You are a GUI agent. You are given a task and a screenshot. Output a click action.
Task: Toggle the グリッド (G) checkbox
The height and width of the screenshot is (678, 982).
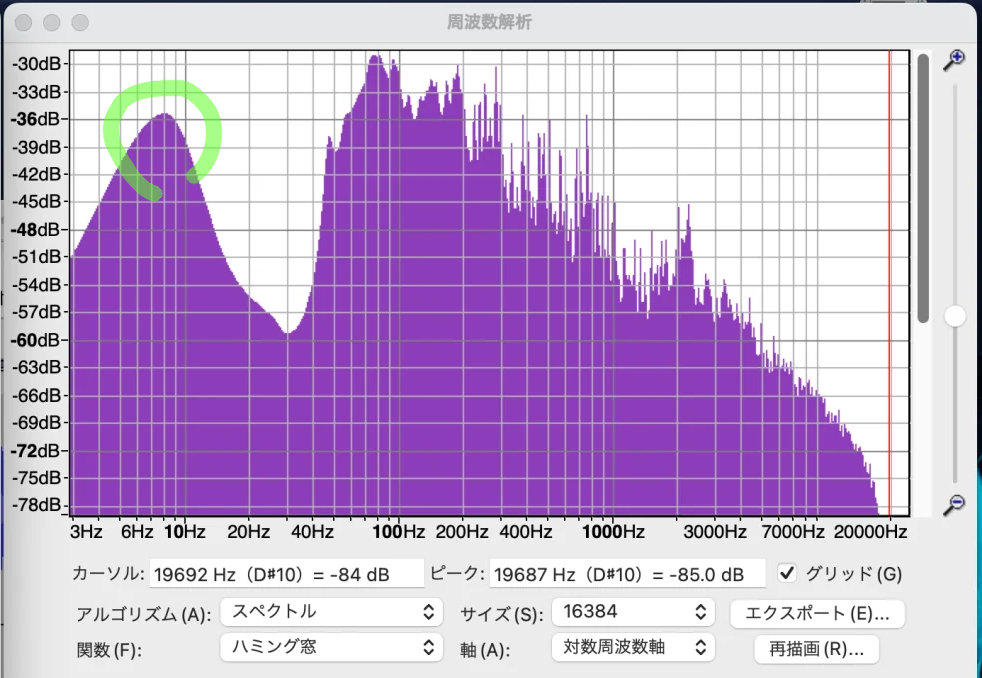(x=787, y=573)
